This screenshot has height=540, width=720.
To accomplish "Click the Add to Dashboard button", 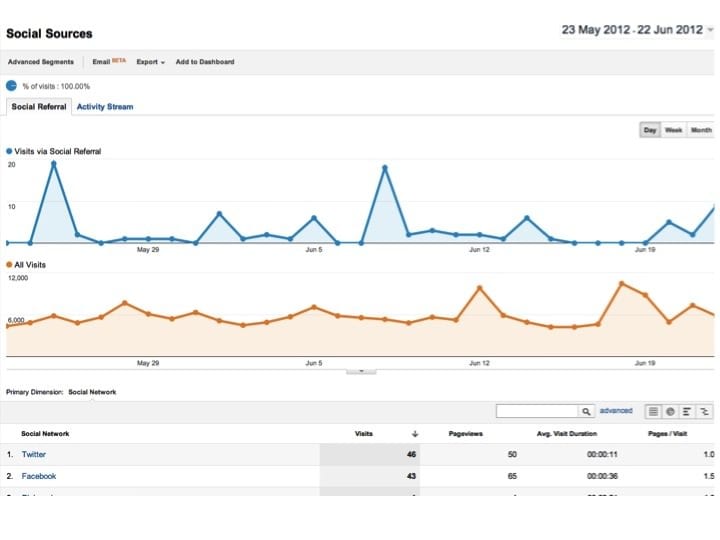I will click(x=205, y=62).
